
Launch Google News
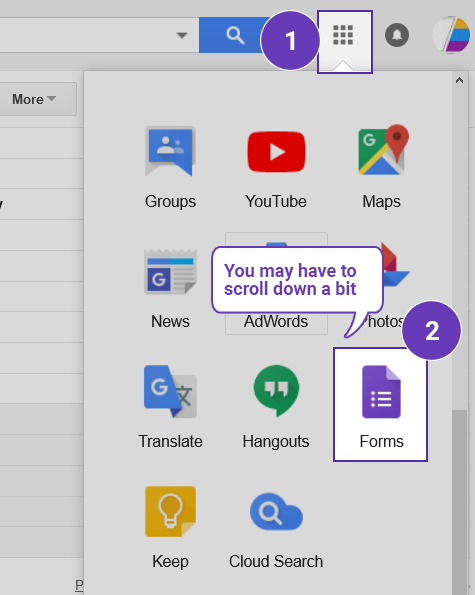coord(170,288)
